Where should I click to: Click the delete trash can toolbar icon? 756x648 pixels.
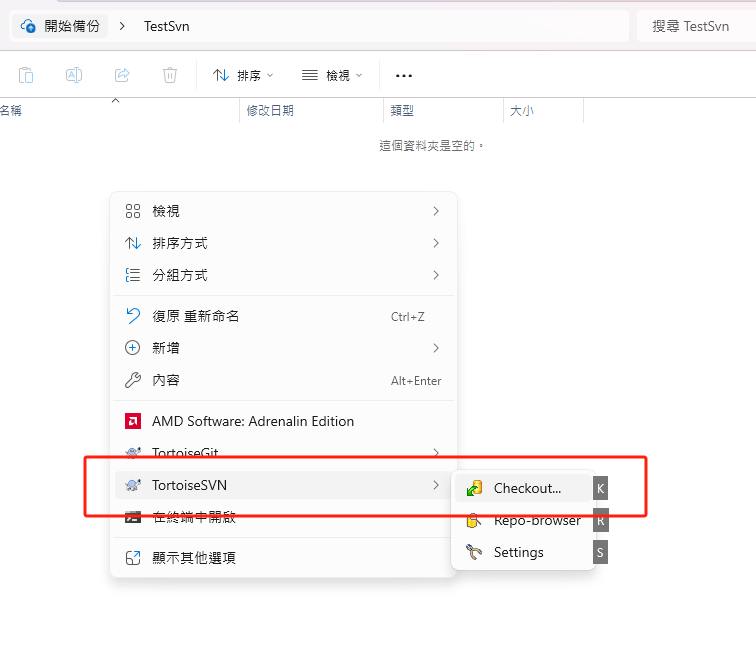click(170, 75)
